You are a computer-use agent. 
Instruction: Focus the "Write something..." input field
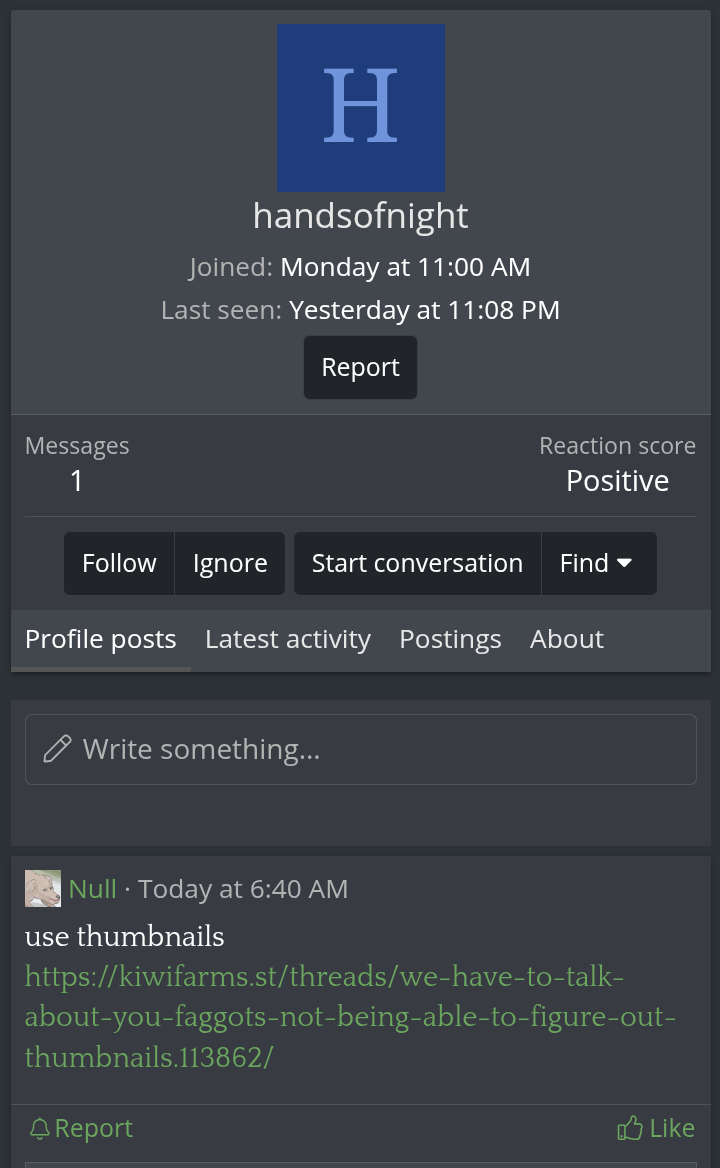pyautogui.click(x=380, y=749)
